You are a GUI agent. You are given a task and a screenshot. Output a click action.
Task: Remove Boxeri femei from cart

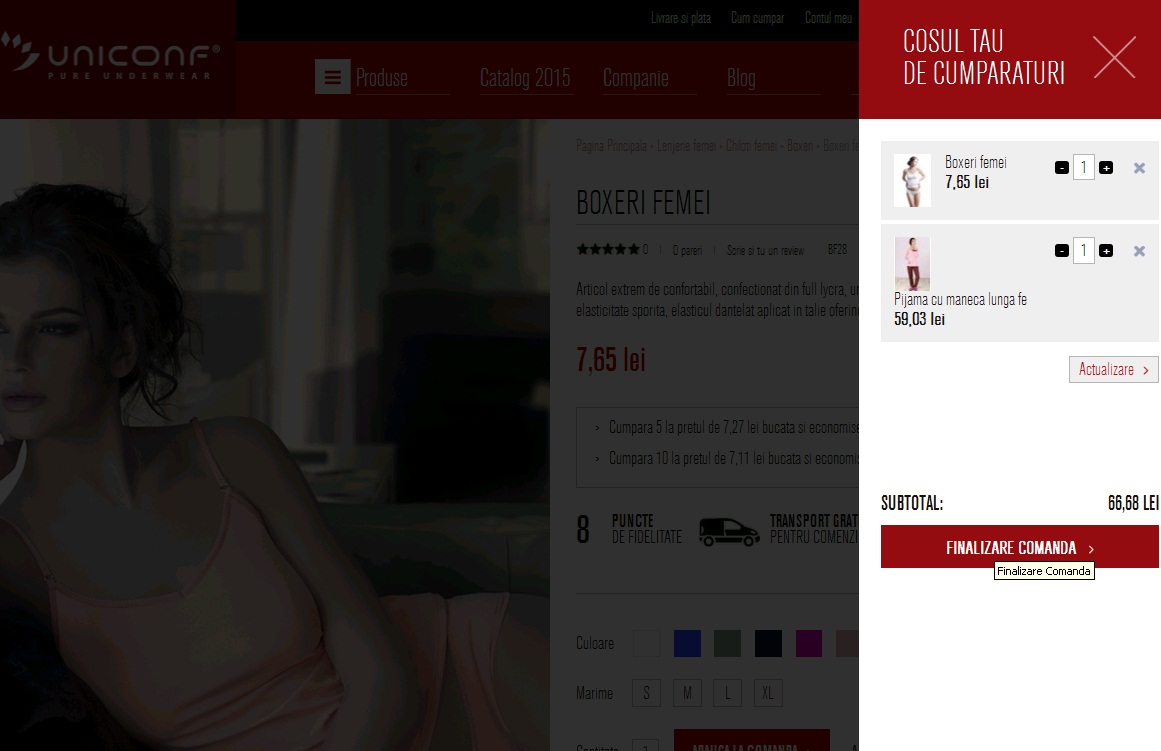coord(1139,168)
